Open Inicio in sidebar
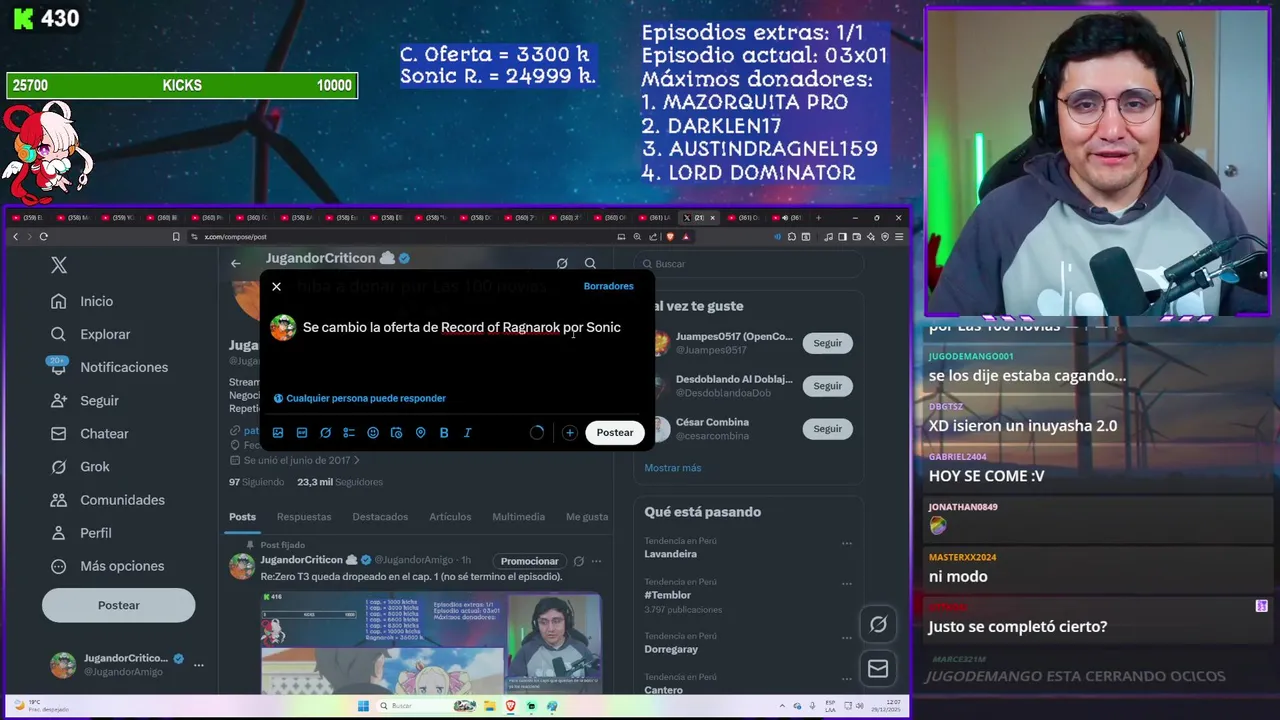The width and height of the screenshot is (1280, 720). (x=84, y=301)
